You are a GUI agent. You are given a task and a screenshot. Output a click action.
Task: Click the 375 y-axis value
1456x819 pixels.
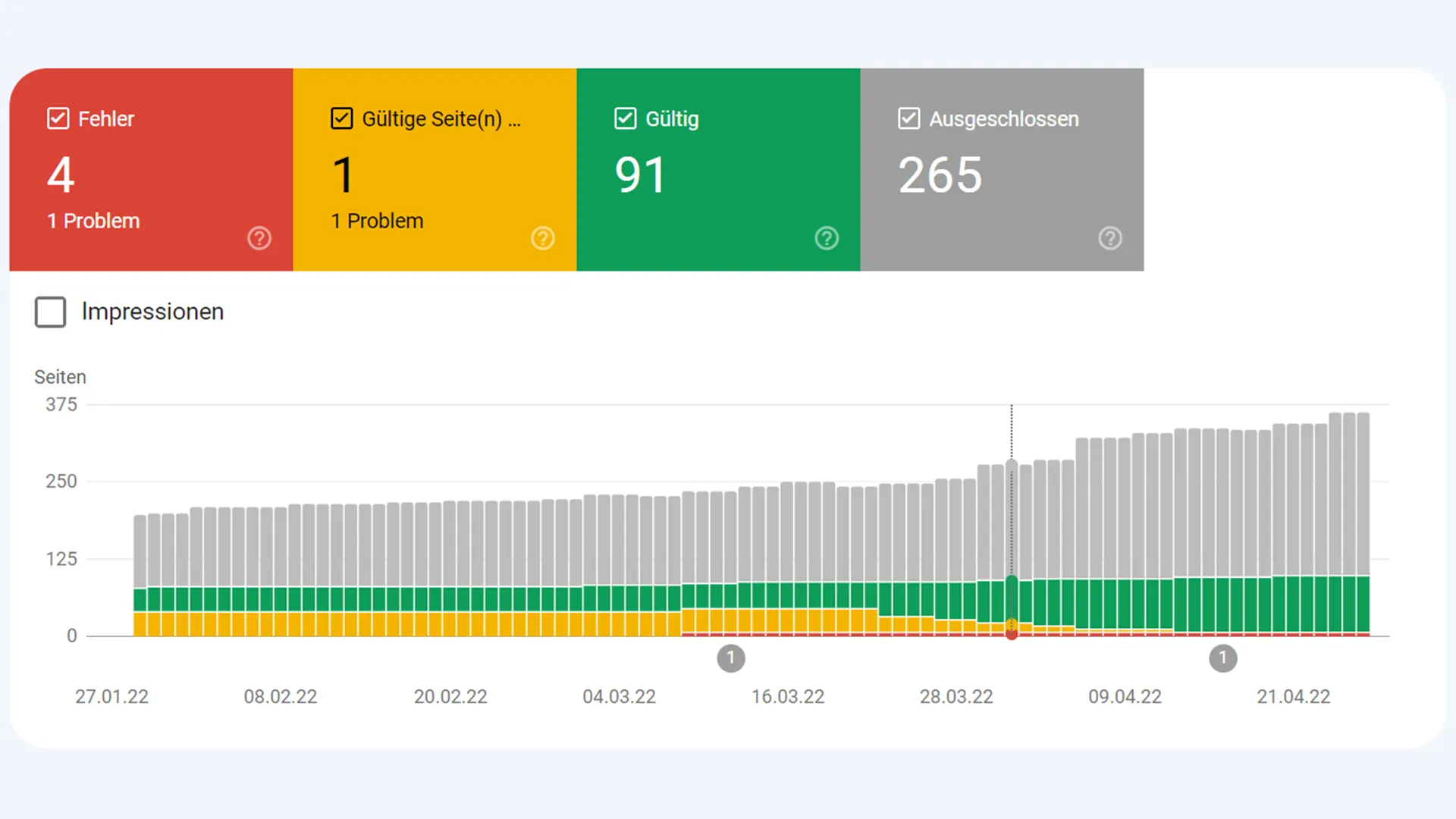(61, 404)
